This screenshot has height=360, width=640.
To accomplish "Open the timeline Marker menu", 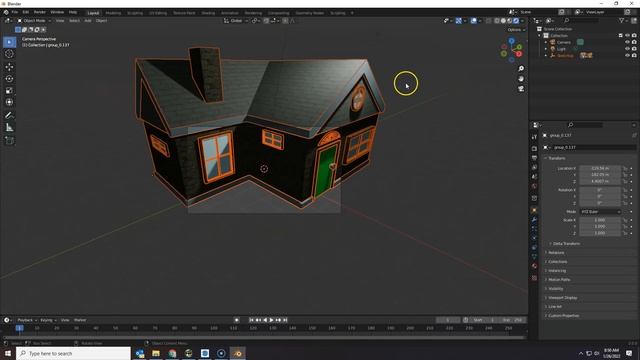I will 80,320.
